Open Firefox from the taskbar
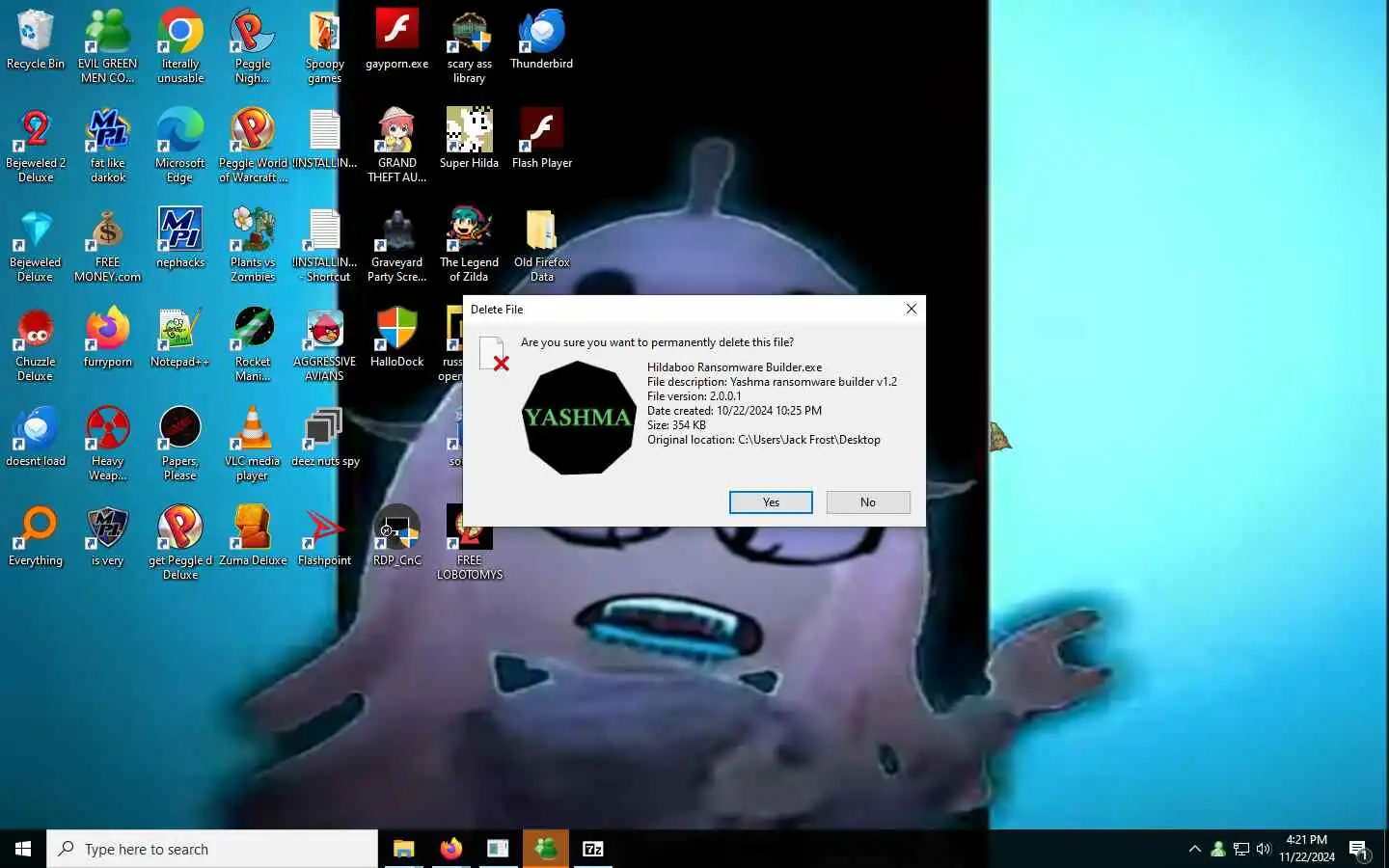1389x868 pixels. (450, 849)
